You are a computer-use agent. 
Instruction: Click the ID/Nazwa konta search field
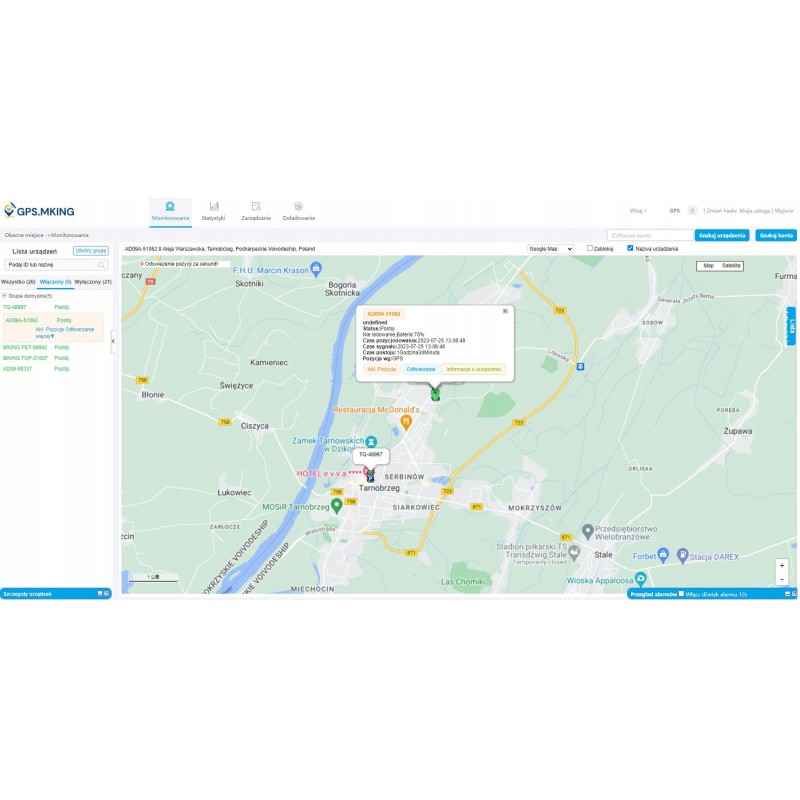[x=649, y=235]
